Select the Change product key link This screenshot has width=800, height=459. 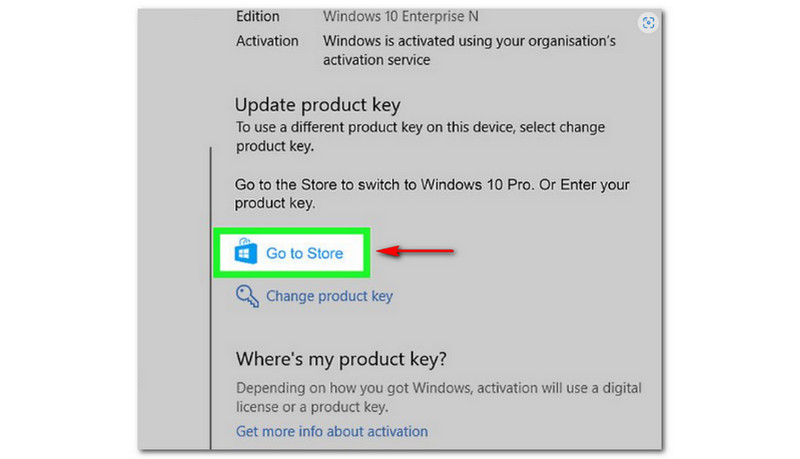point(329,296)
